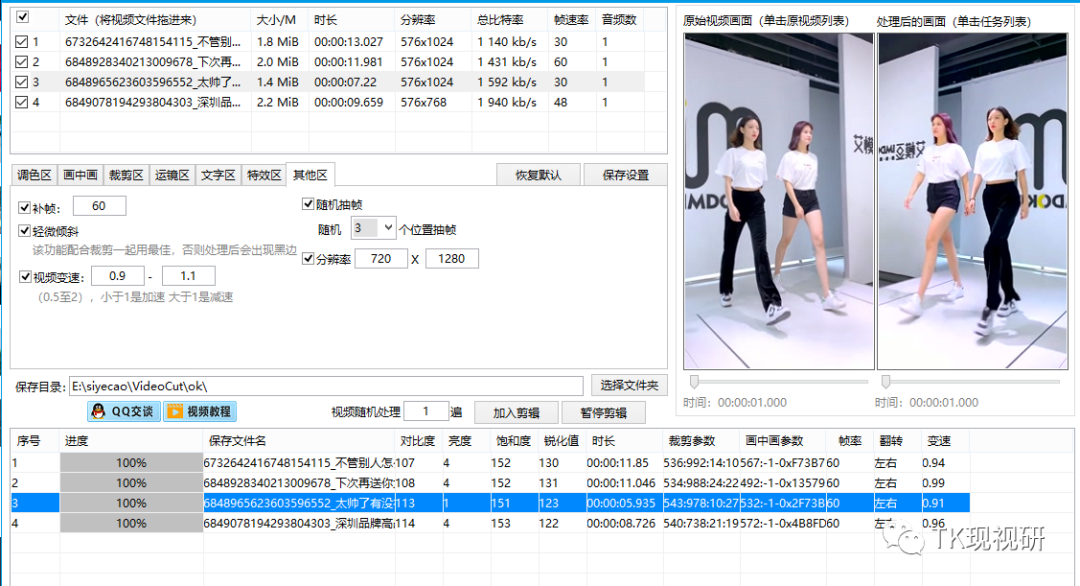This screenshot has height=586, width=1080.
Task: Click the maximum speed field showing 1.1
Action: 189,275
